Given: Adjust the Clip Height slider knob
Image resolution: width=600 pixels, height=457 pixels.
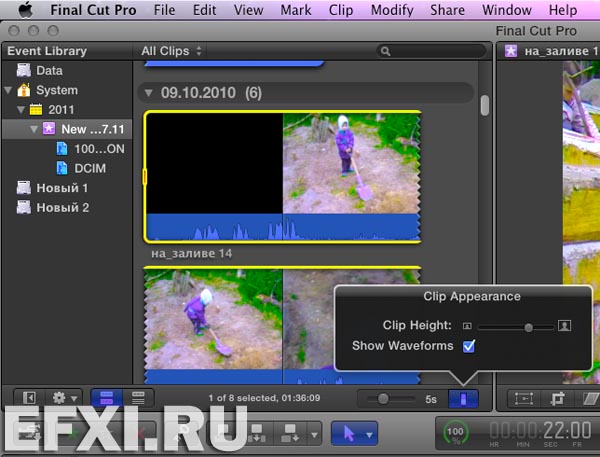Looking at the screenshot, I should click(x=528, y=327).
